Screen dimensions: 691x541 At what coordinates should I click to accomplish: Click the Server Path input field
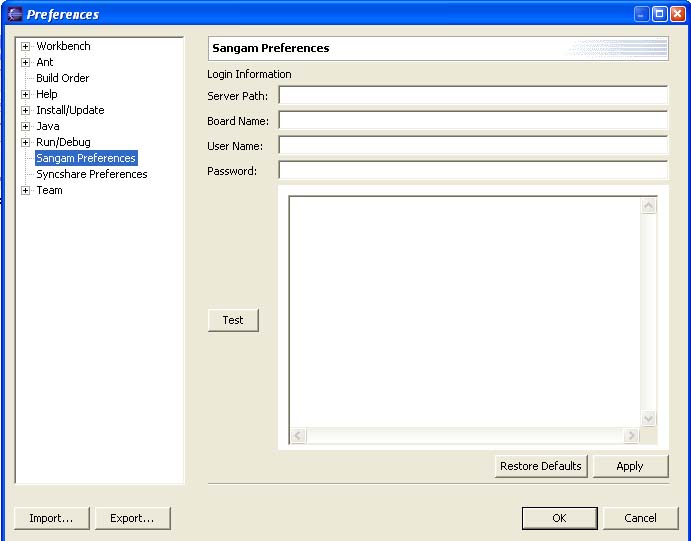pos(473,95)
